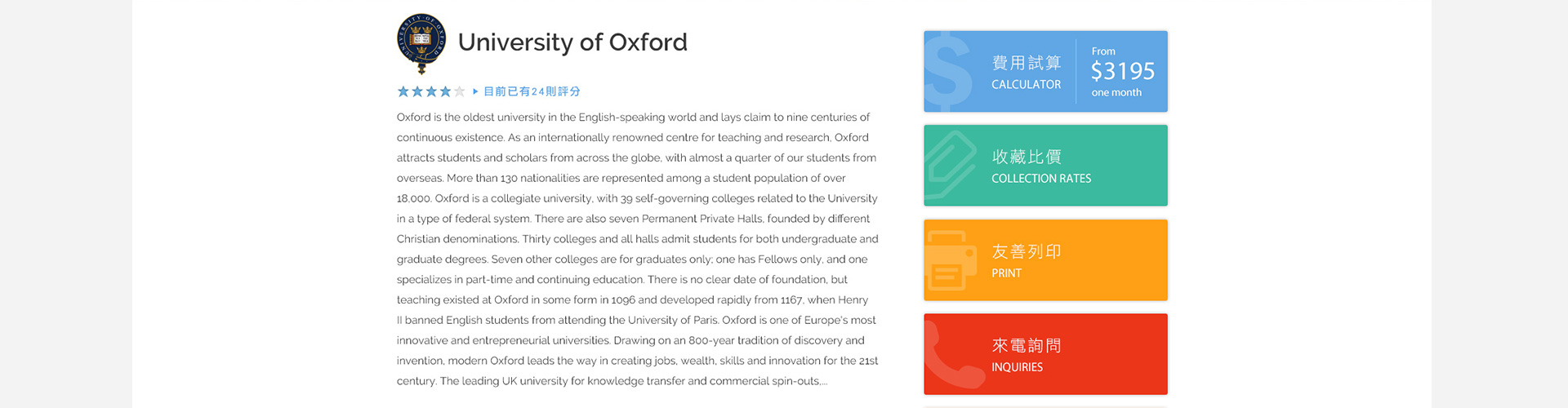The image size is (1568, 408).
Task: Open the 目前已有24則評分 ratings link
Action: (532, 91)
